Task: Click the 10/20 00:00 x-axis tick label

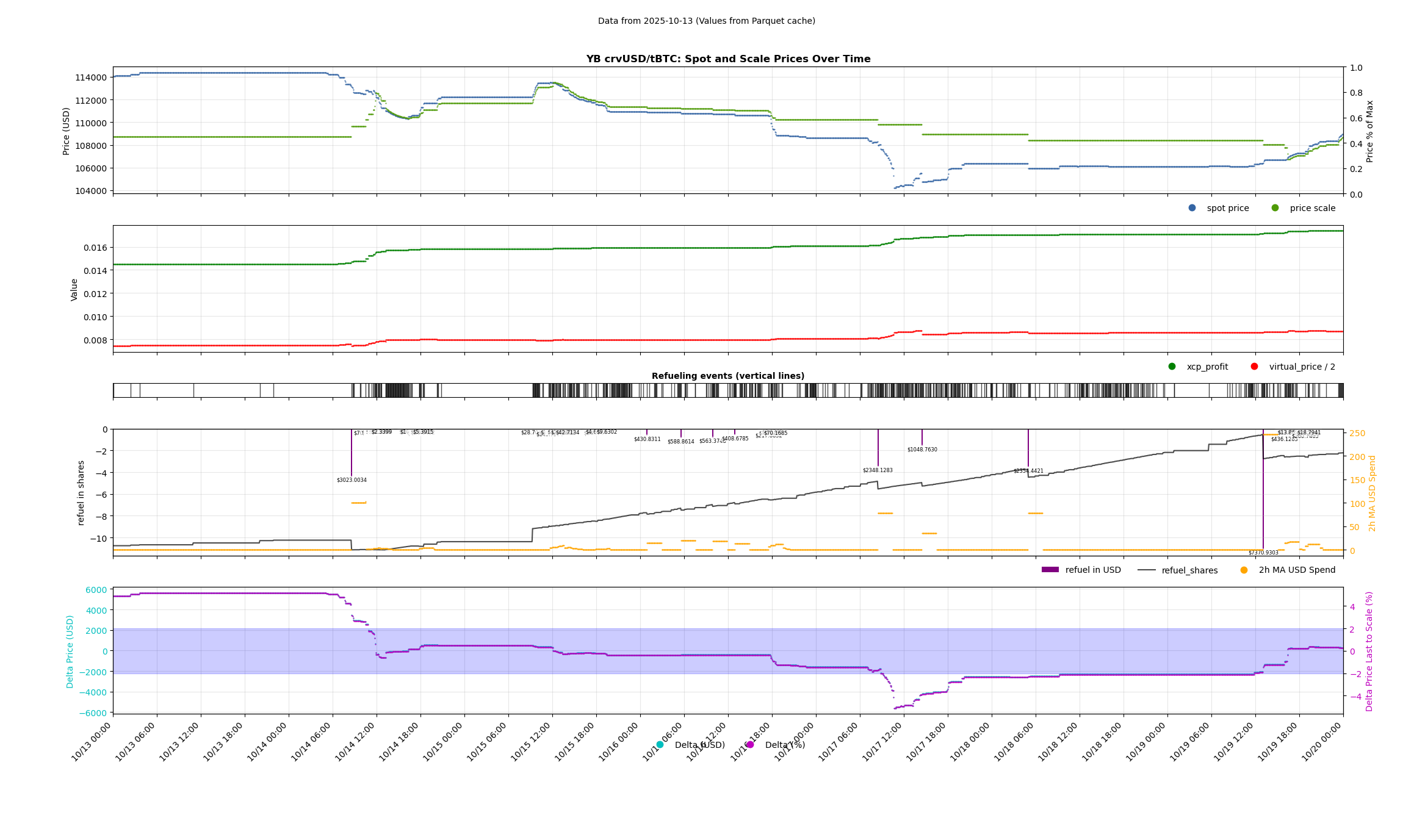Action: click(x=1322, y=742)
